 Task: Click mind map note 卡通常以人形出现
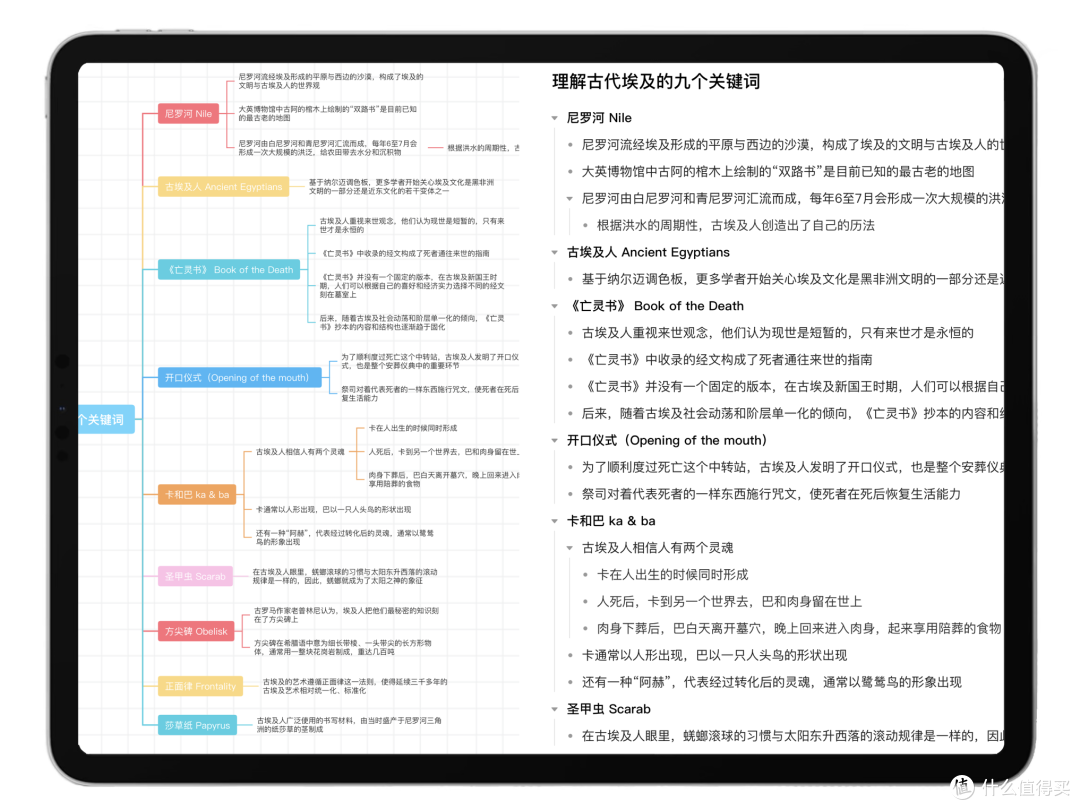click(x=333, y=510)
